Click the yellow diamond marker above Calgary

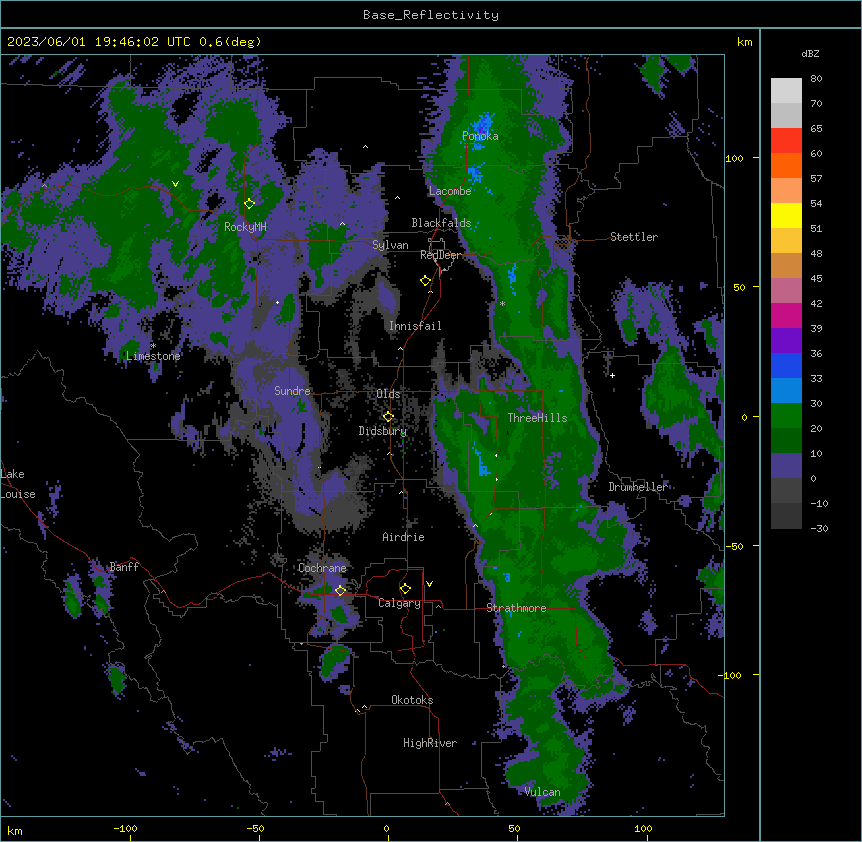(x=405, y=589)
